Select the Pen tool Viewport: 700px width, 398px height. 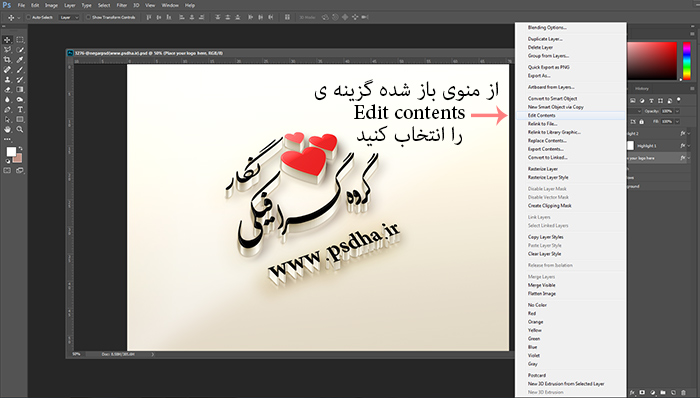pos(7,109)
